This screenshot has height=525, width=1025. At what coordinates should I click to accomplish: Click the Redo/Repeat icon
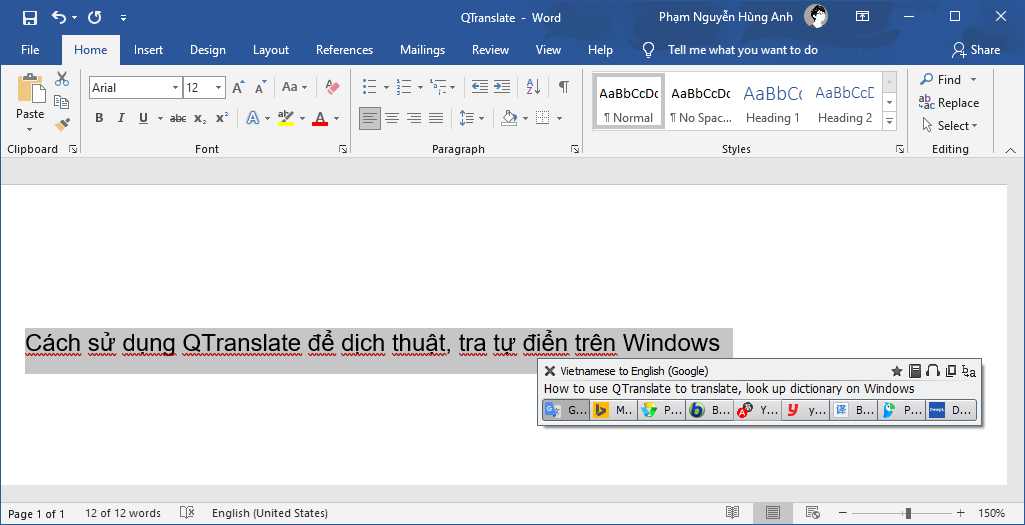[95, 18]
